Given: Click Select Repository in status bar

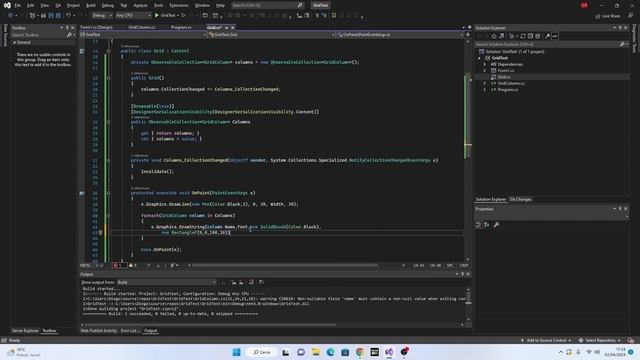Looking at the screenshot, I should [x=600, y=340].
